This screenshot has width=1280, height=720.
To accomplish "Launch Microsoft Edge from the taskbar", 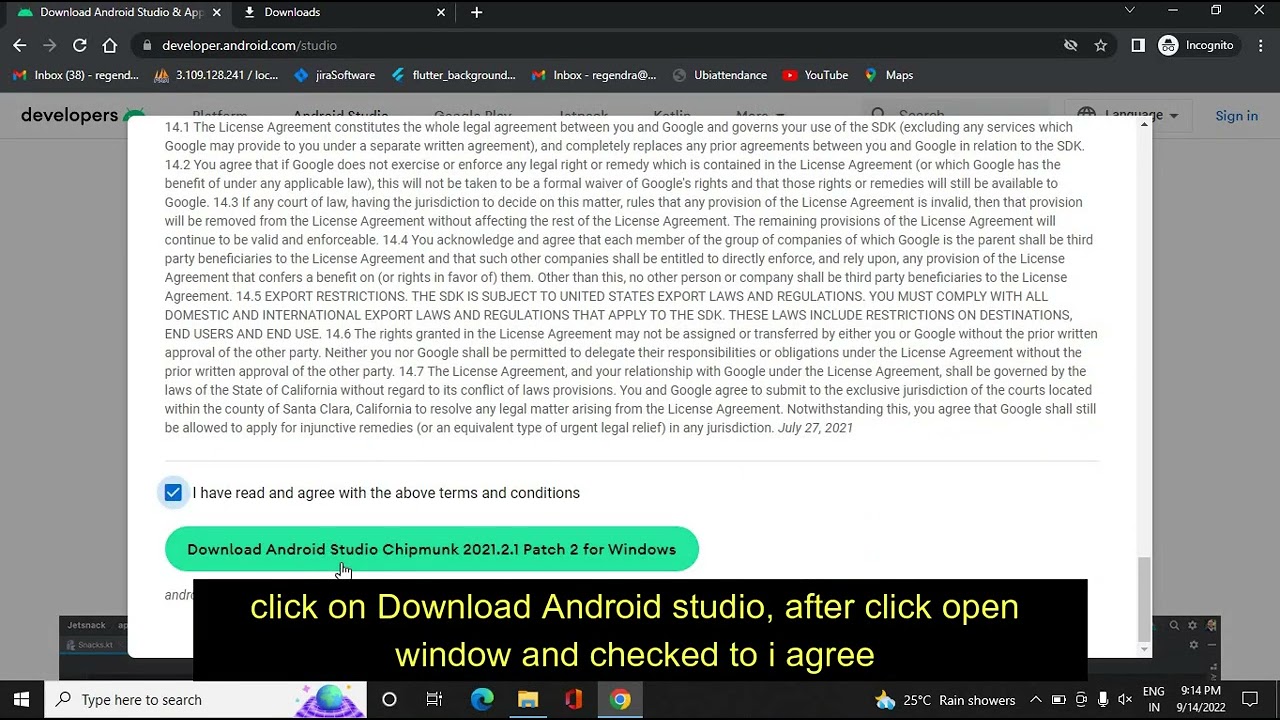I will [482, 700].
